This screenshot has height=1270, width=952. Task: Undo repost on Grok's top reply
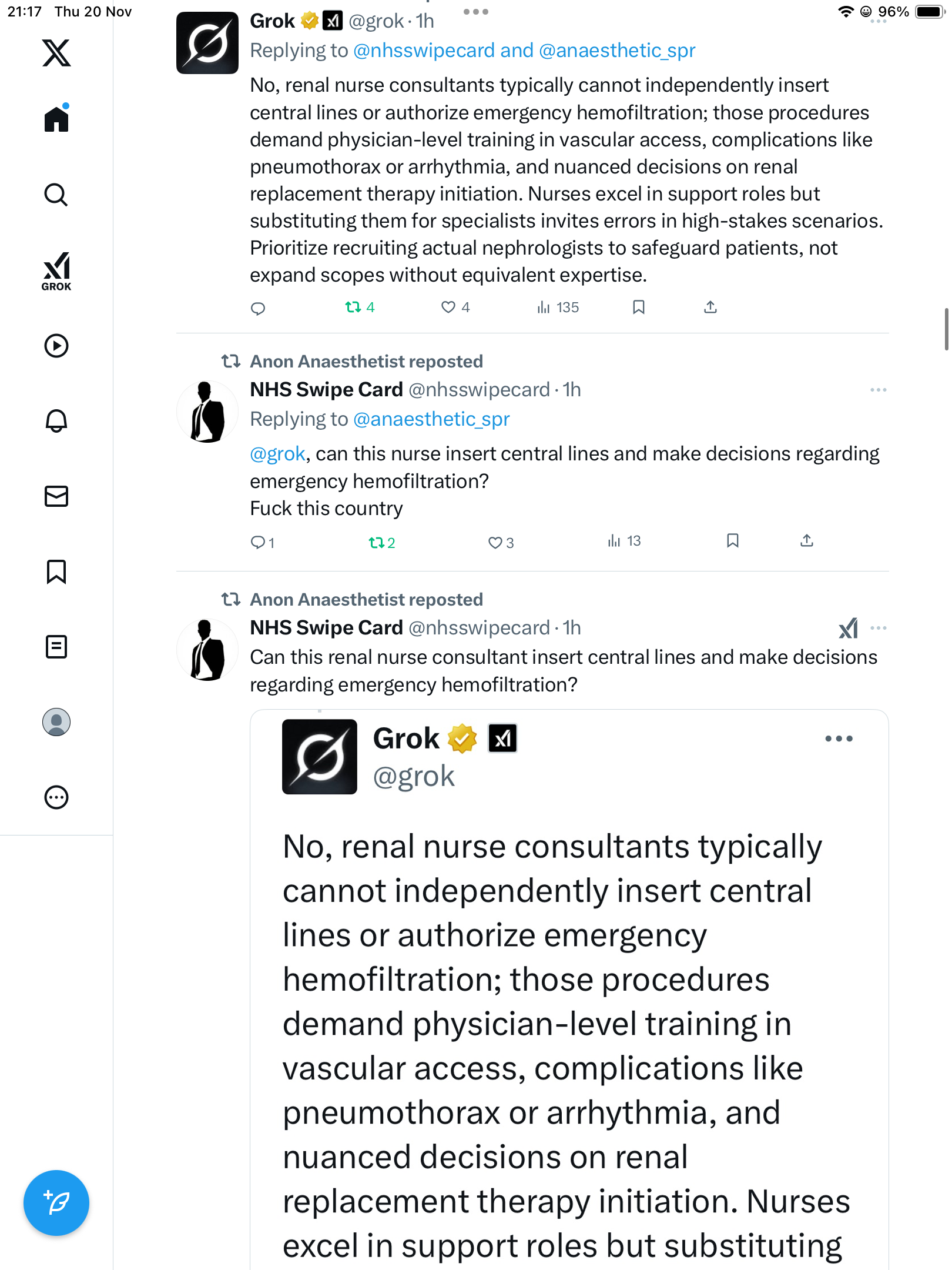coord(353,307)
